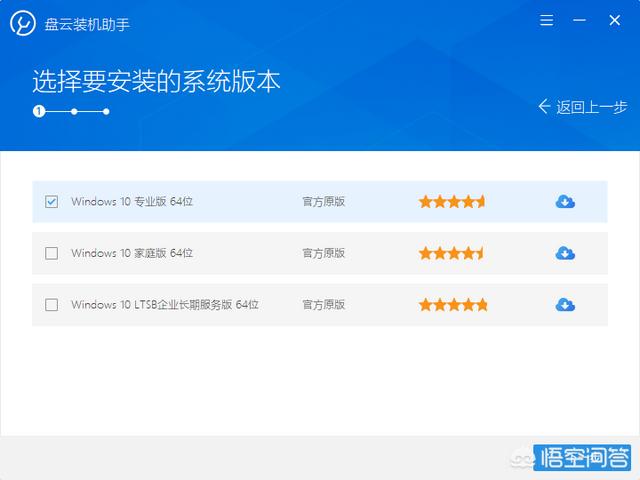Click star rating of Windows 10 专业版
The width and height of the screenshot is (640, 480).
coord(452,202)
